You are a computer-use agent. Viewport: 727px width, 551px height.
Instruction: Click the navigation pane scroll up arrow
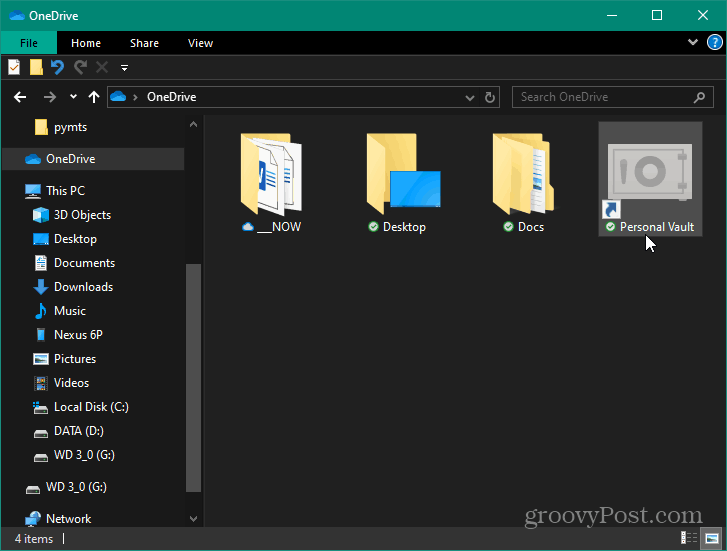tap(193, 124)
